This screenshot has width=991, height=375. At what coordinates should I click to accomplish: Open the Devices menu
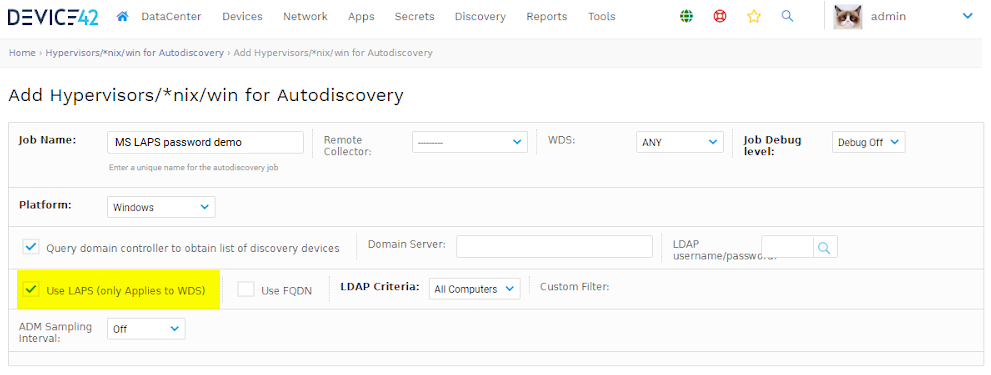242,17
